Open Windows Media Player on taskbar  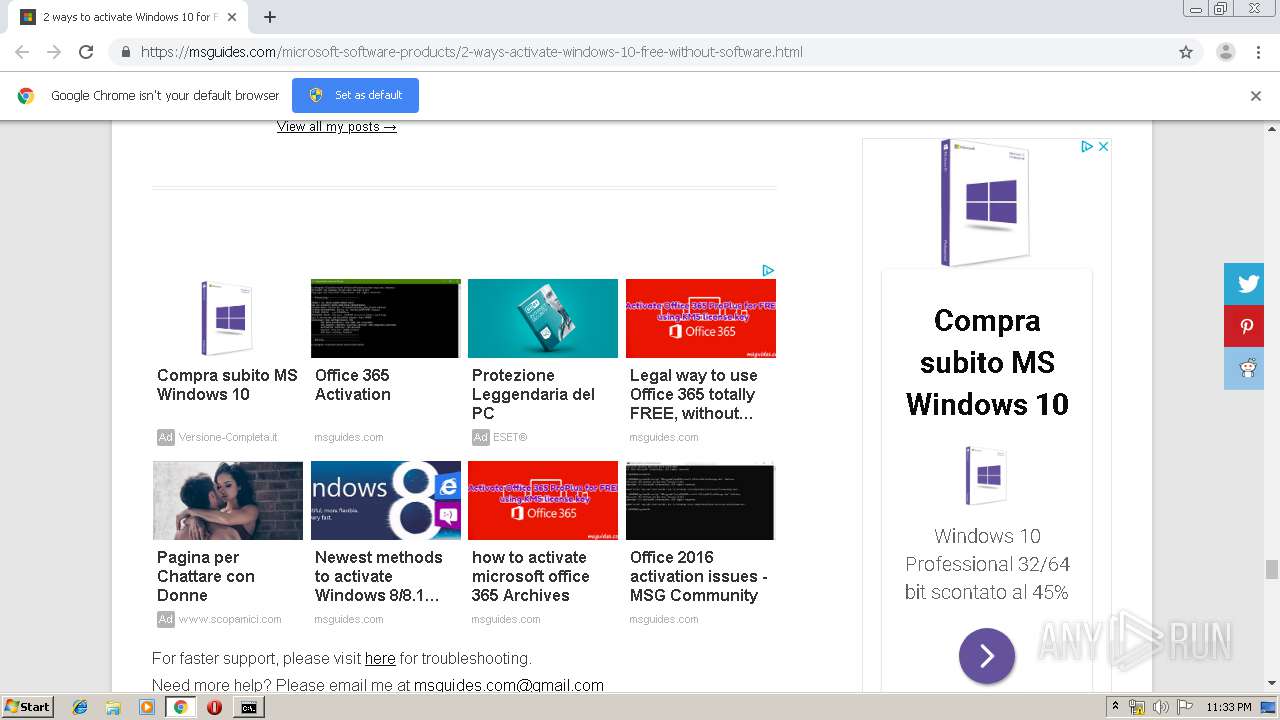pos(147,707)
